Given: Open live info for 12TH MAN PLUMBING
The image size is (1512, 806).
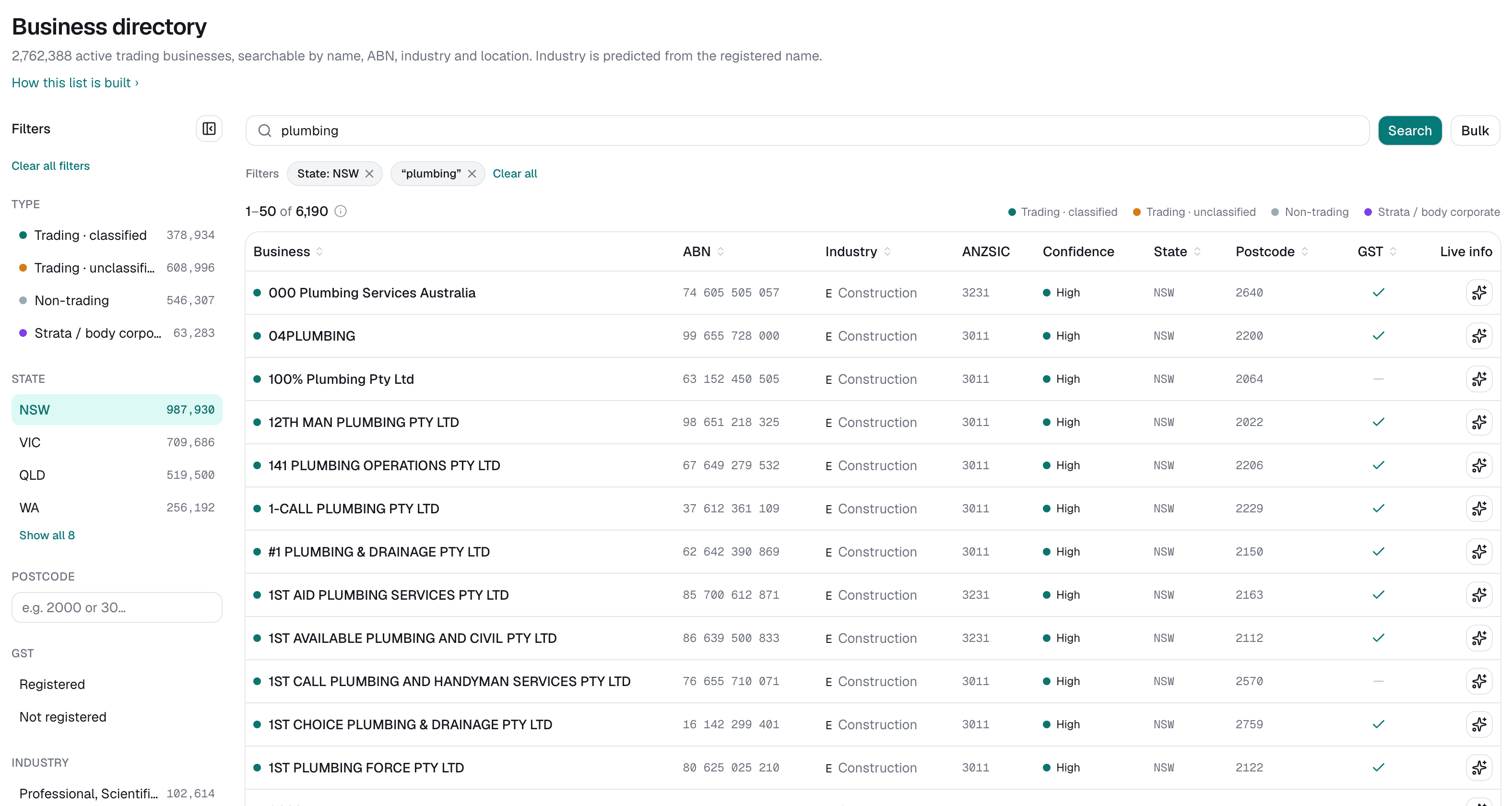Looking at the screenshot, I should [x=1479, y=422].
